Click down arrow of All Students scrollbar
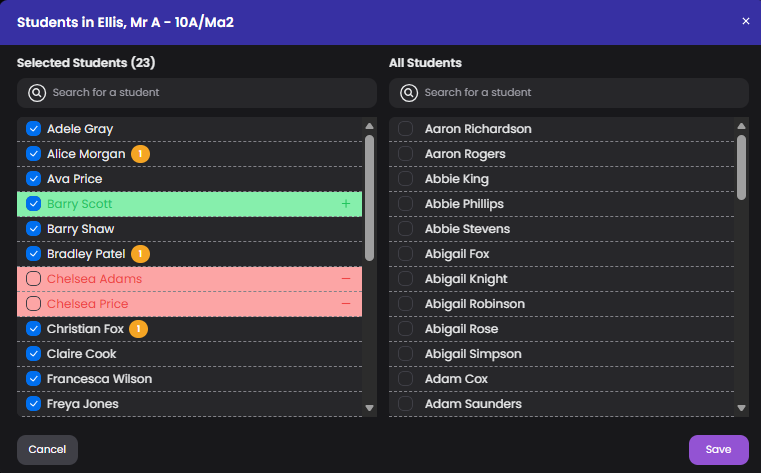 (x=741, y=408)
